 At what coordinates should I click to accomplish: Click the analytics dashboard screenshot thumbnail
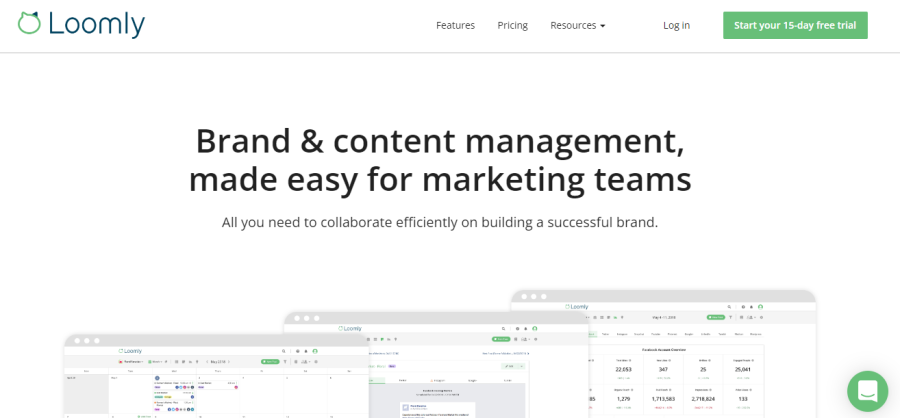click(x=663, y=354)
